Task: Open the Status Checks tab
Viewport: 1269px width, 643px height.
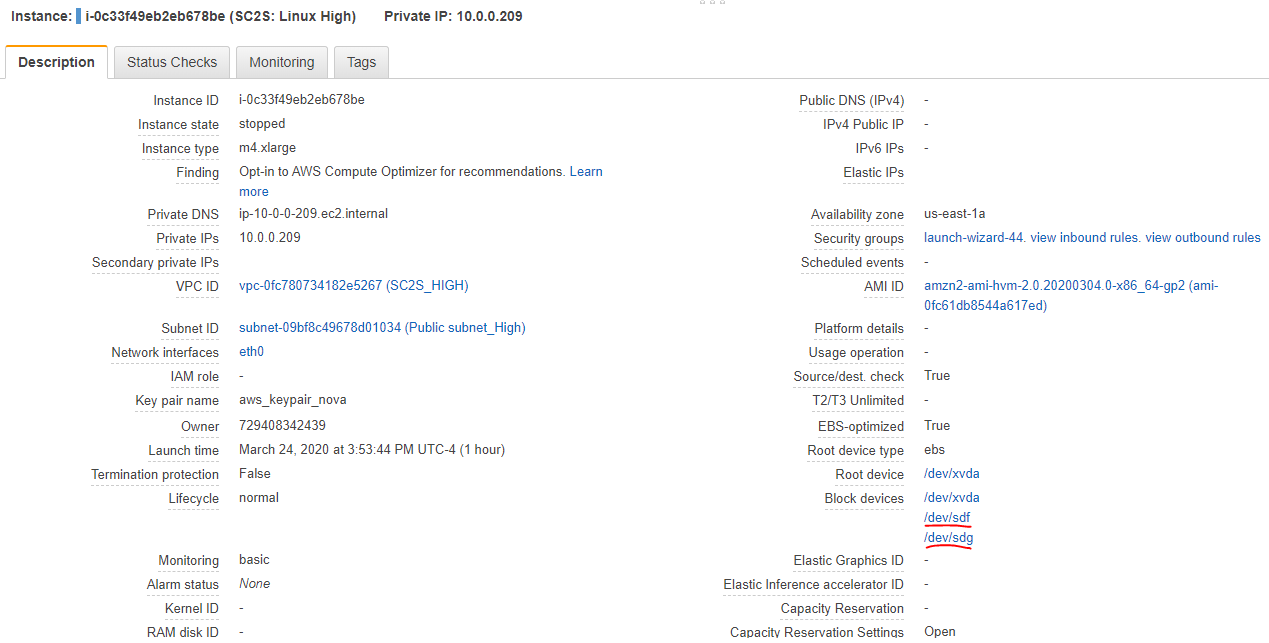Action: (172, 62)
